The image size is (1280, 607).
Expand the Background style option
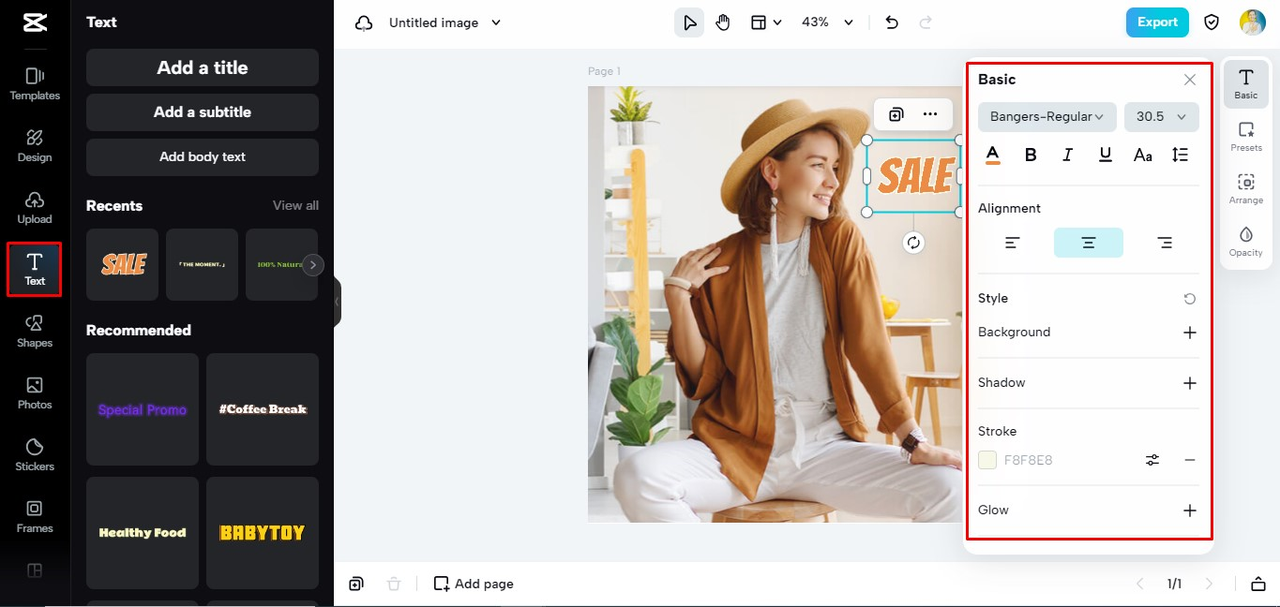point(1189,332)
